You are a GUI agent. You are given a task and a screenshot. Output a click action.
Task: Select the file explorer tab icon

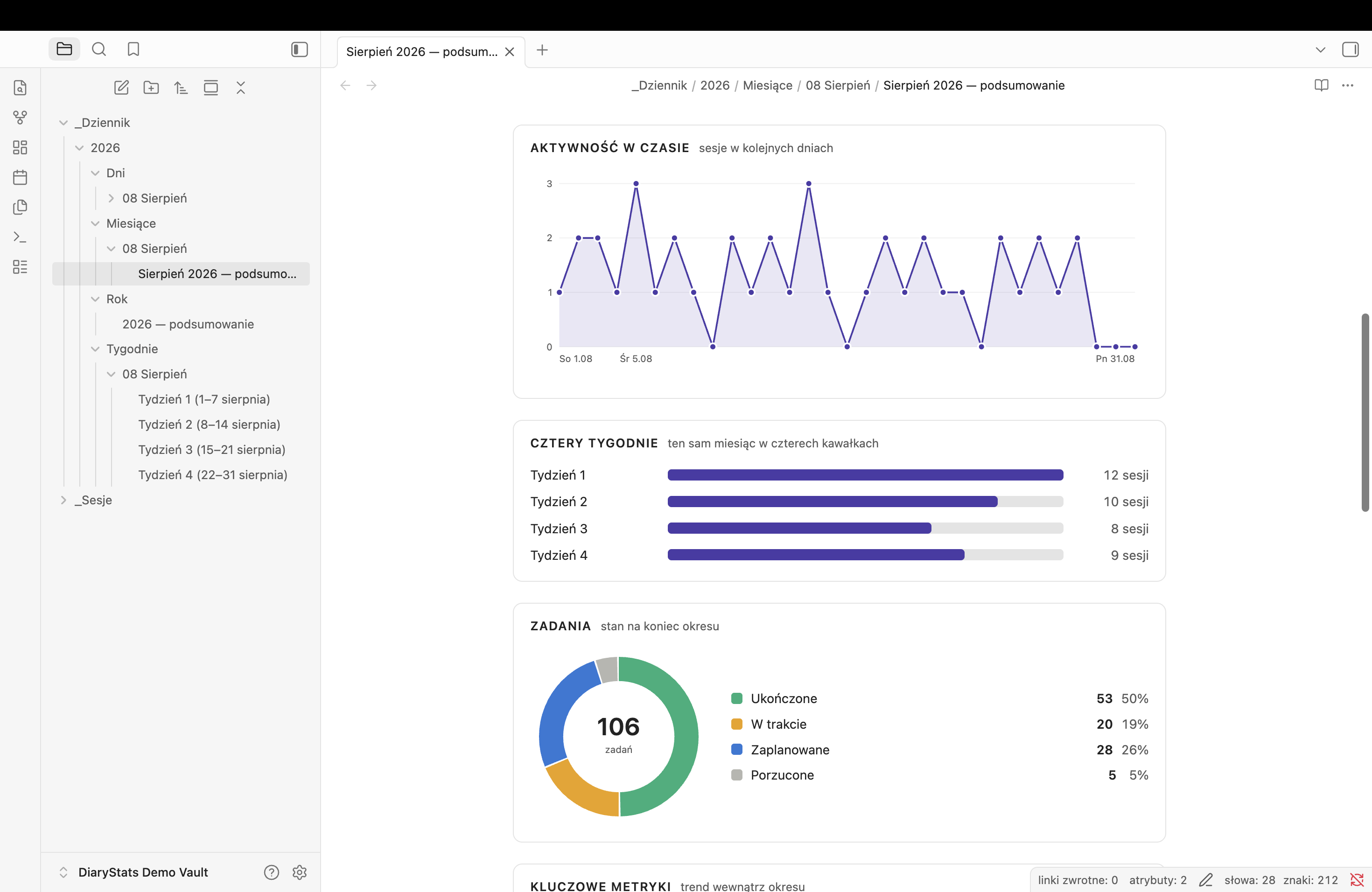point(64,49)
